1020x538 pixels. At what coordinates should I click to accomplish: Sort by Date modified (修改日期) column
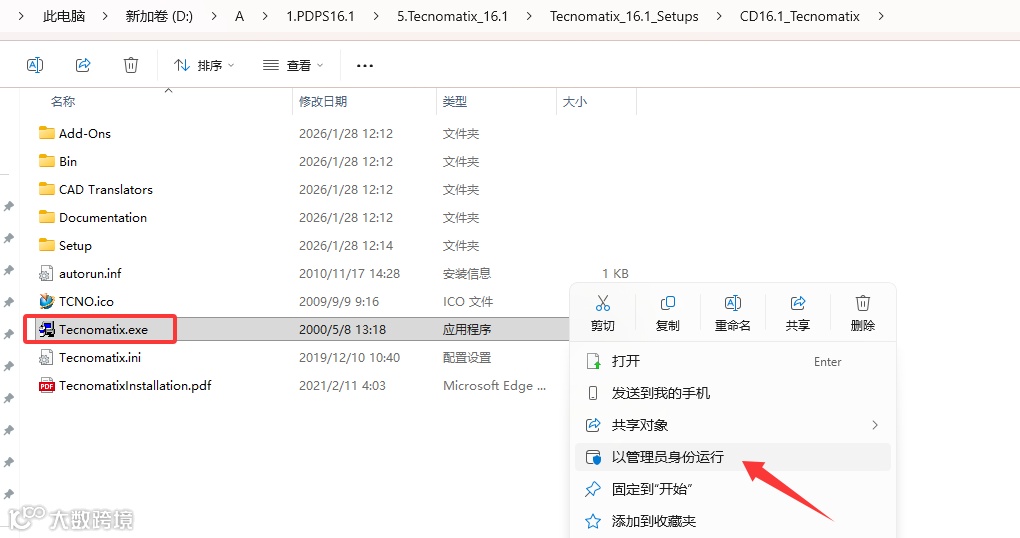tap(323, 101)
